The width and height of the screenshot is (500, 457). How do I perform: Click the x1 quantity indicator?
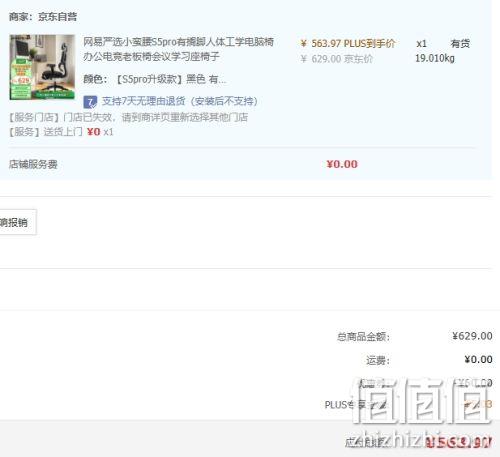point(421,44)
